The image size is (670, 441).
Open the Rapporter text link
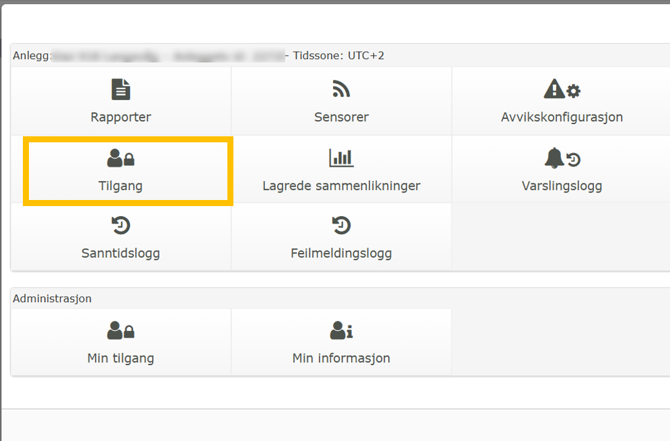pos(121,117)
